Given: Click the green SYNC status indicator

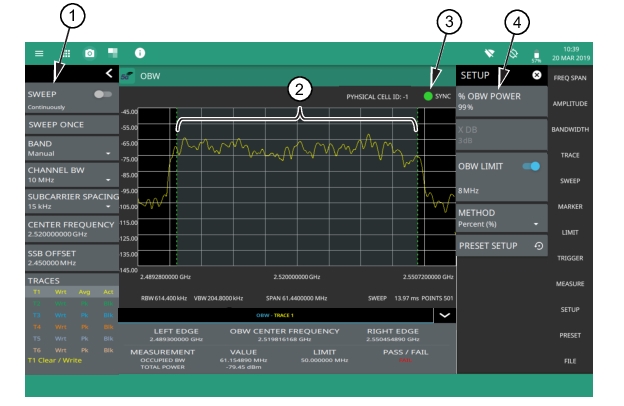Looking at the screenshot, I should coord(429,96).
